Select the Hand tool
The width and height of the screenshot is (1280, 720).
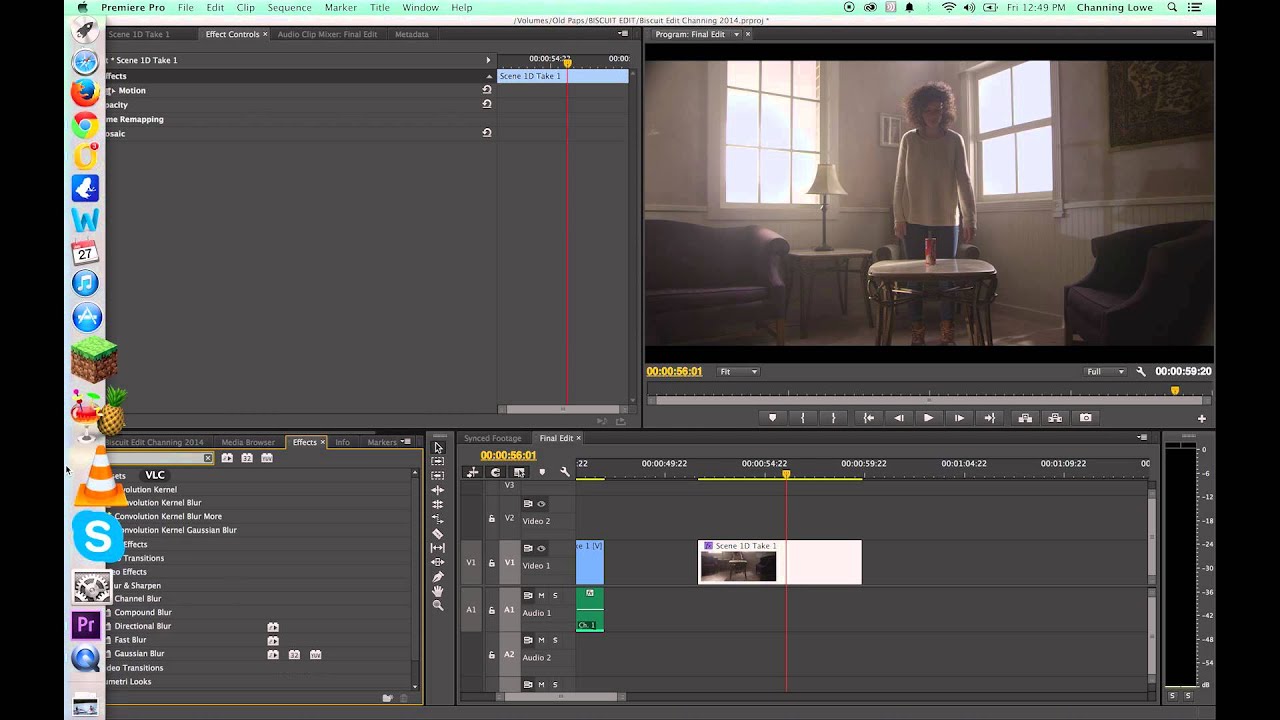click(x=438, y=591)
